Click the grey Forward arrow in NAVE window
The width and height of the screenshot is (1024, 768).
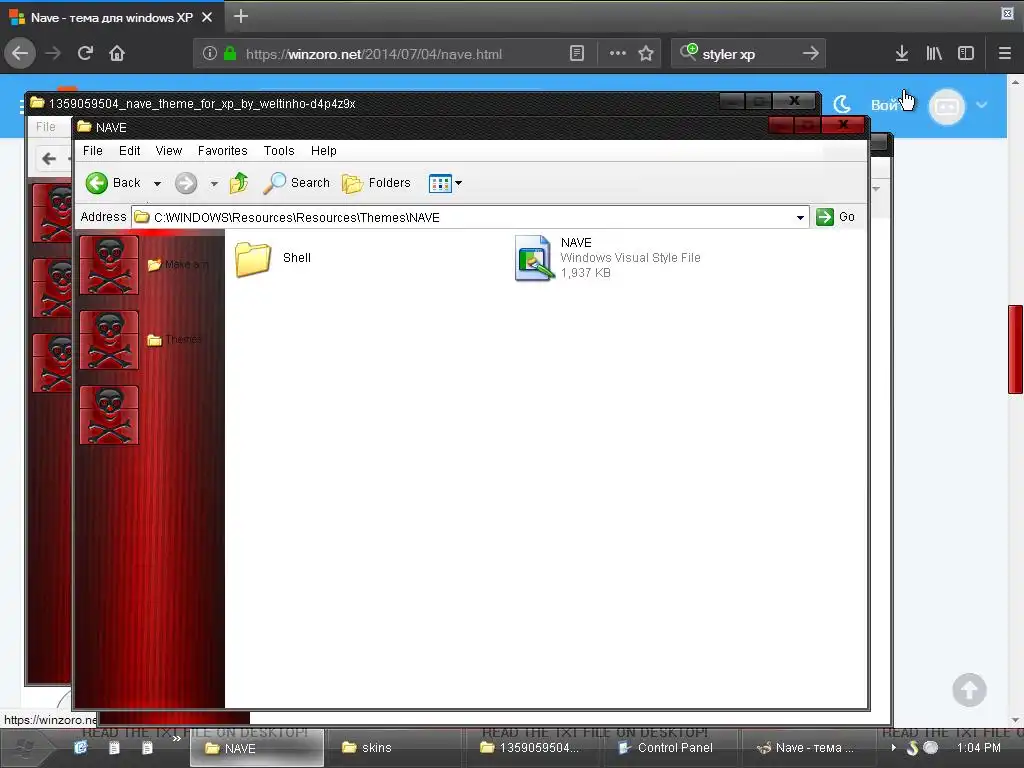coord(185,183)
